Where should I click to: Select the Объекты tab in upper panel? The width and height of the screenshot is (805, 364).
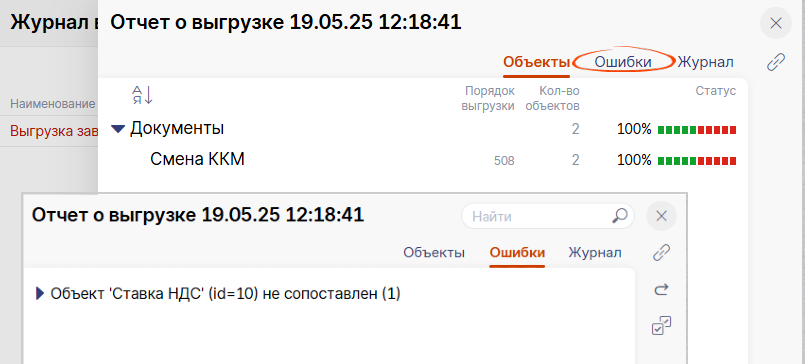click(536, 63)
